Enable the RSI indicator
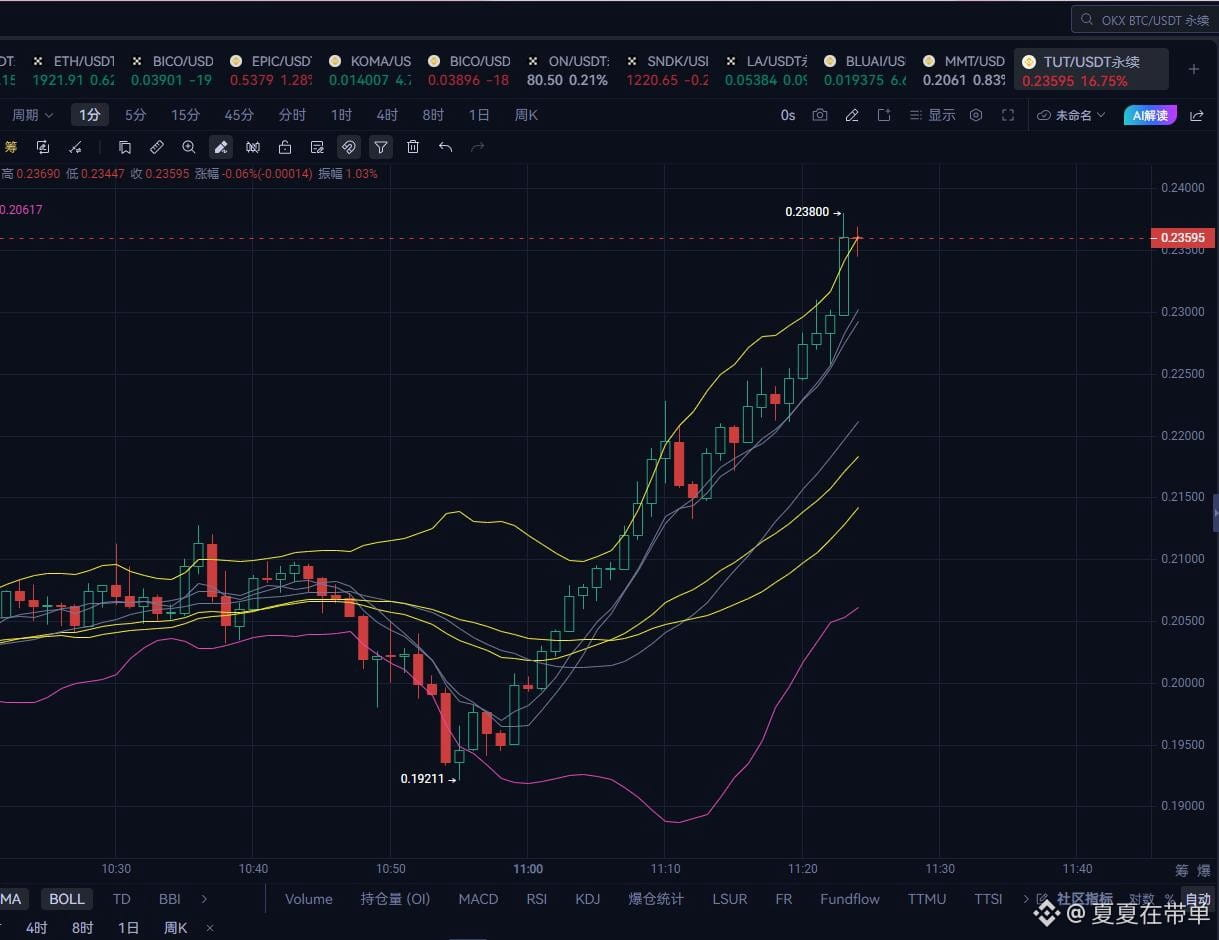Image resolution: width=1219 pixels, height=940 pixels. [x=536, y=899]
